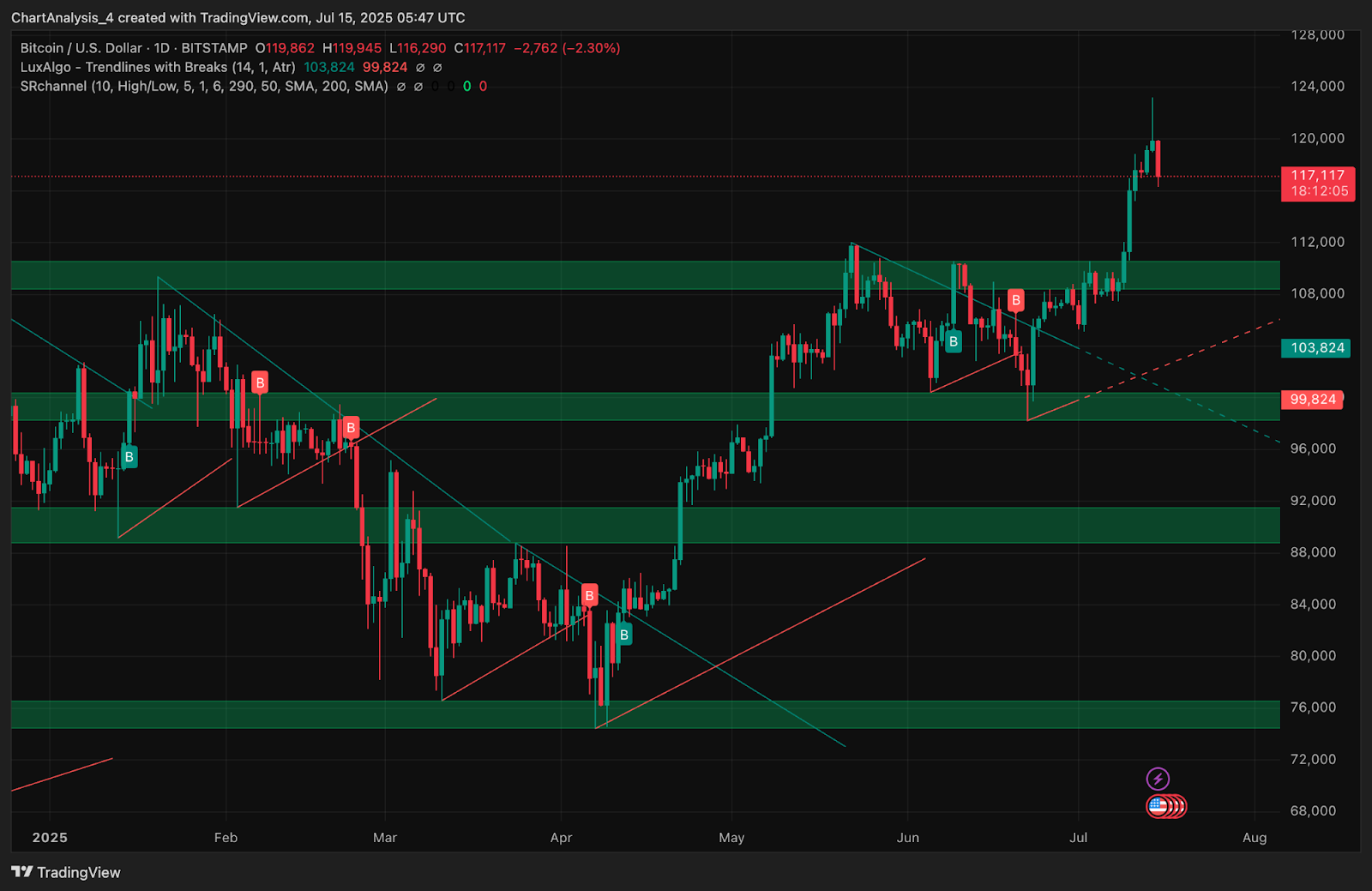Select the LuxAlgo Trendlines with Breaks indicator

158,67
